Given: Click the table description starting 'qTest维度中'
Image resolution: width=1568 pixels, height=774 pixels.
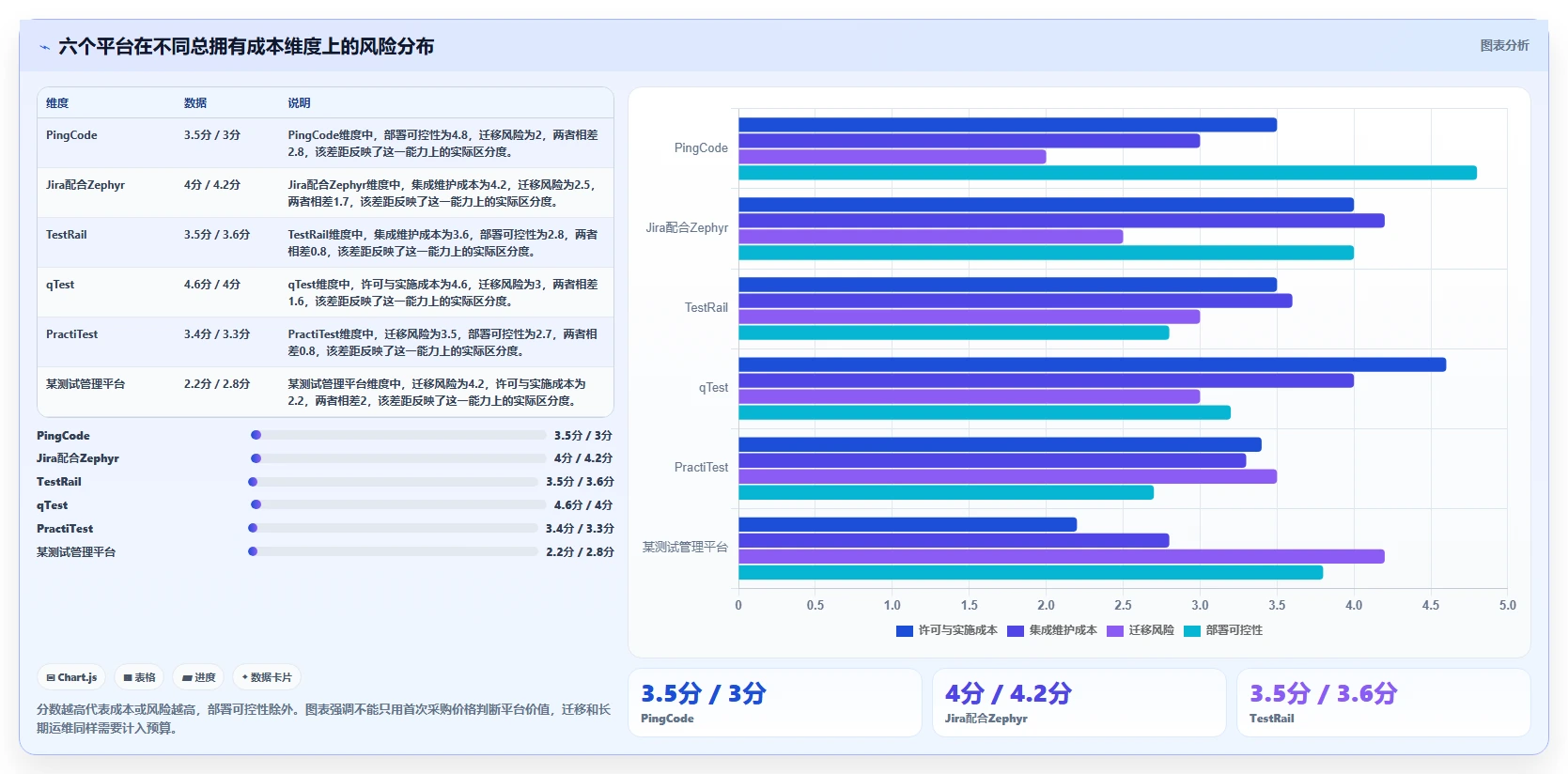Looking at the screenshot, I should click(442, 293).
